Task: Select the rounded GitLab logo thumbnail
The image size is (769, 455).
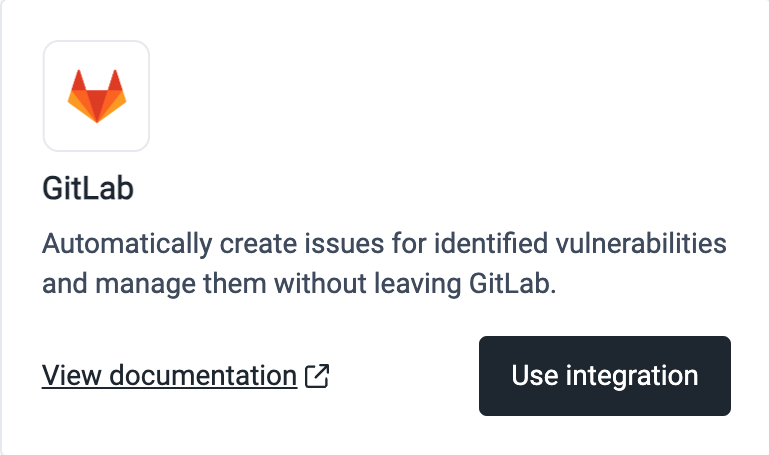Action: coord(96,95)
